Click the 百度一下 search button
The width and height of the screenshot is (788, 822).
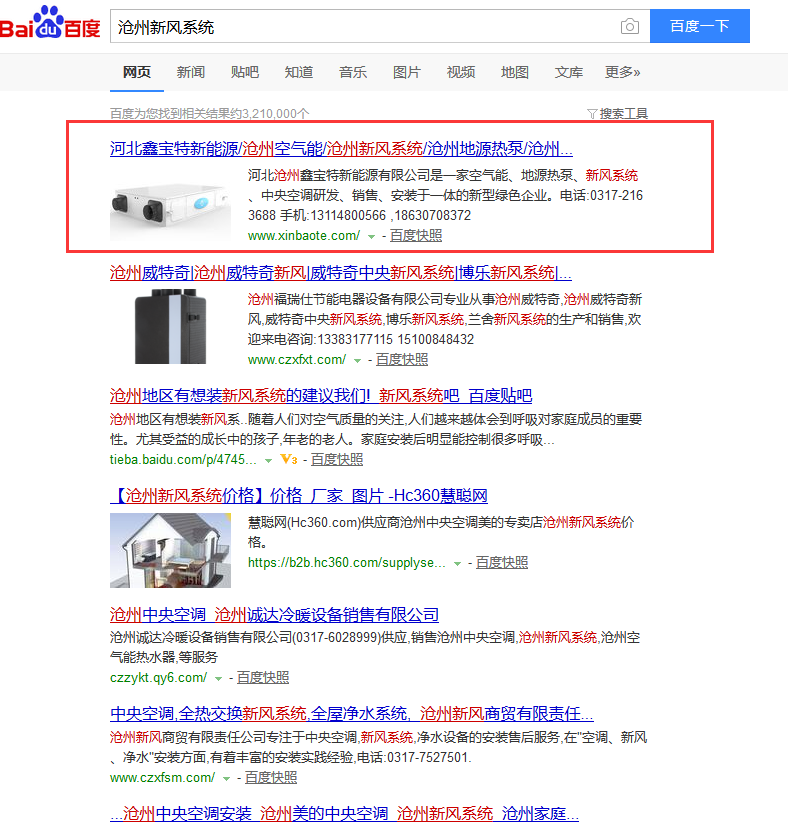[699, 26]
